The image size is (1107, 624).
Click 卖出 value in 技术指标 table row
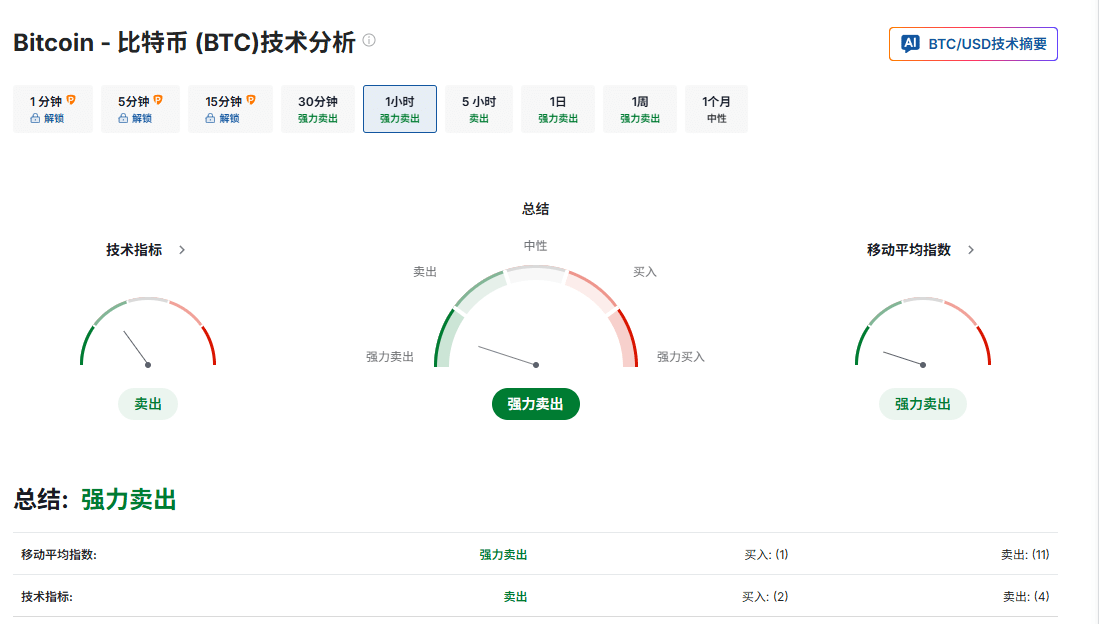coord(515,596)
